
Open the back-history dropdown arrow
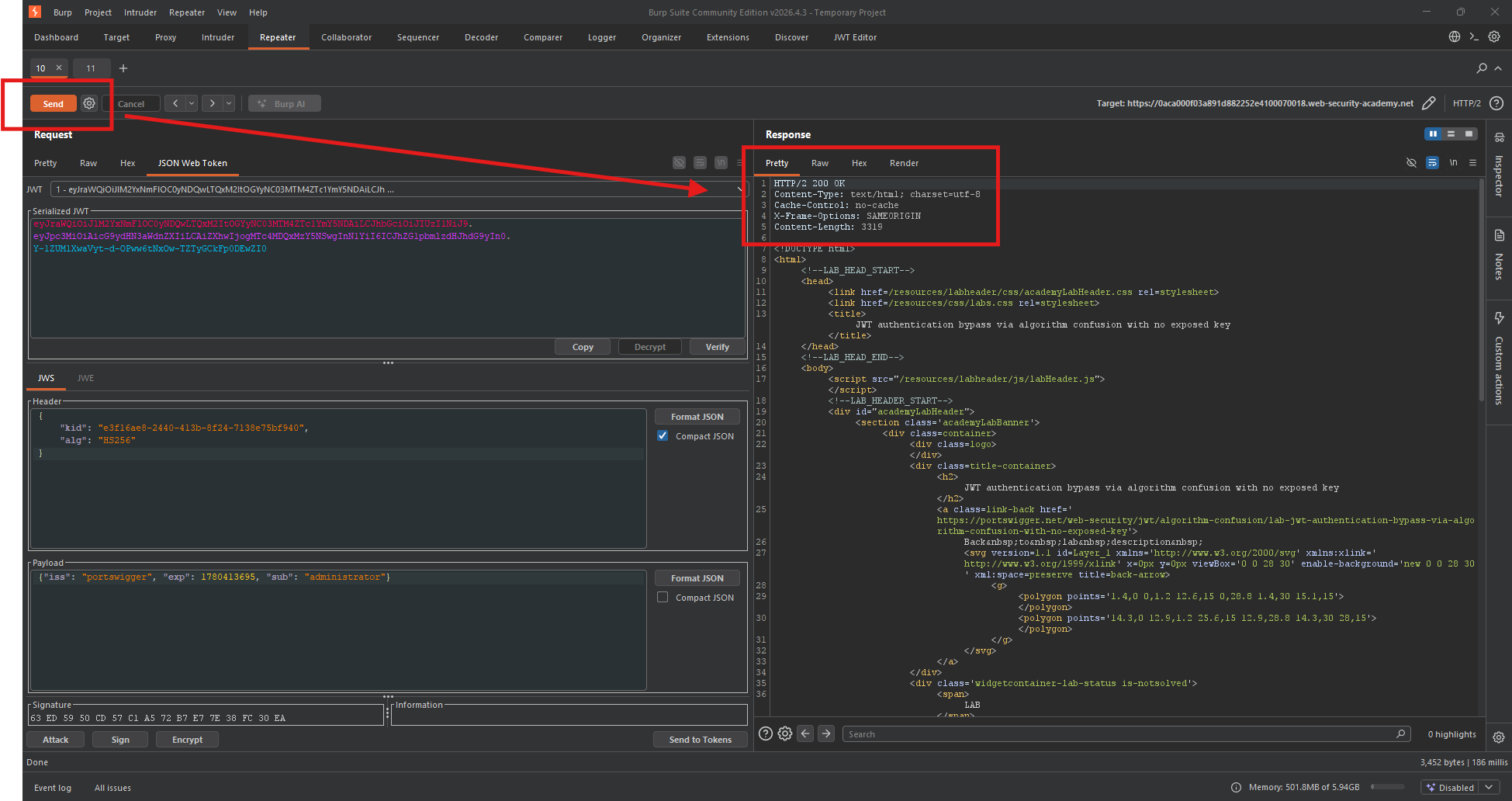tap(192, 103)
